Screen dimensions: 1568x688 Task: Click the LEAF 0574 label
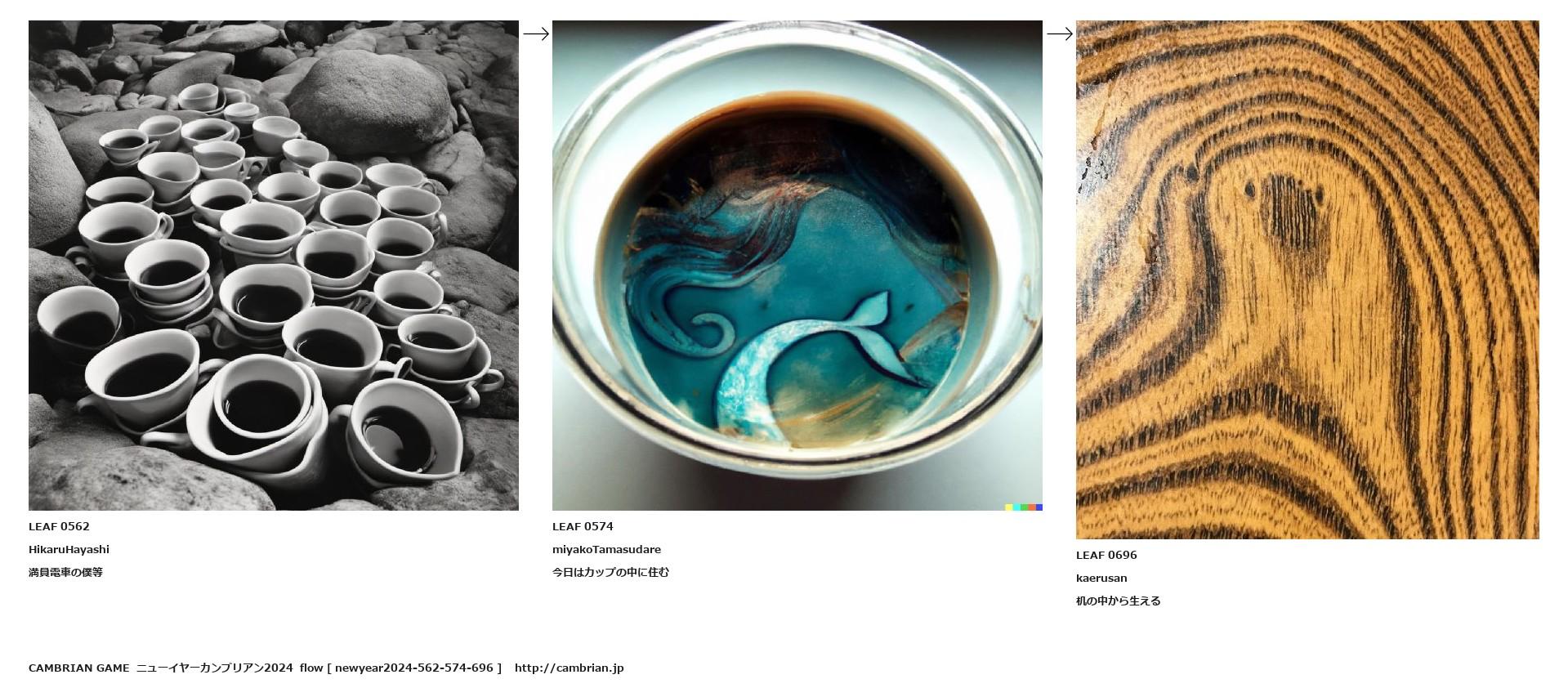point(583,526)
